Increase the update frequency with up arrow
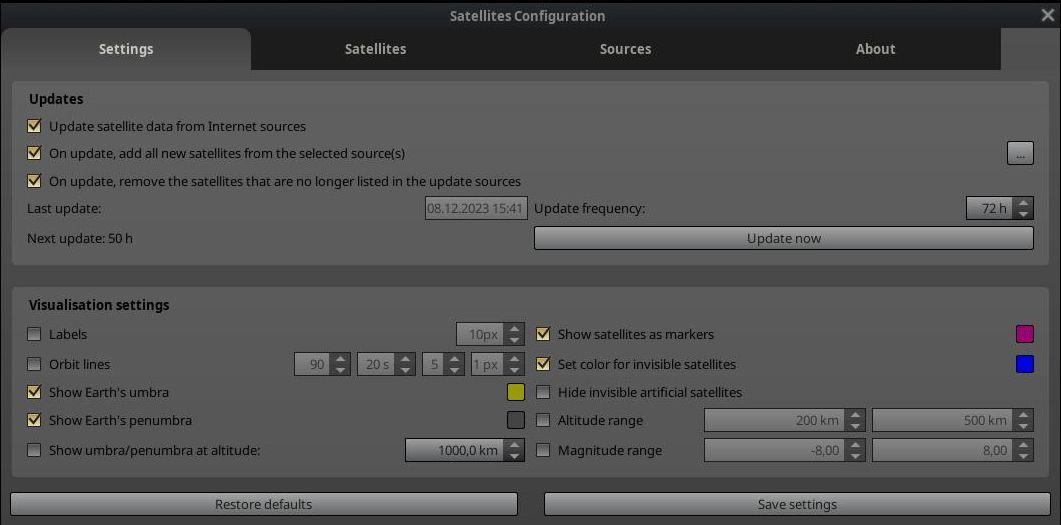Image resolution: width=1061 pixels, height=525 pixels. tap(1023, 203)
